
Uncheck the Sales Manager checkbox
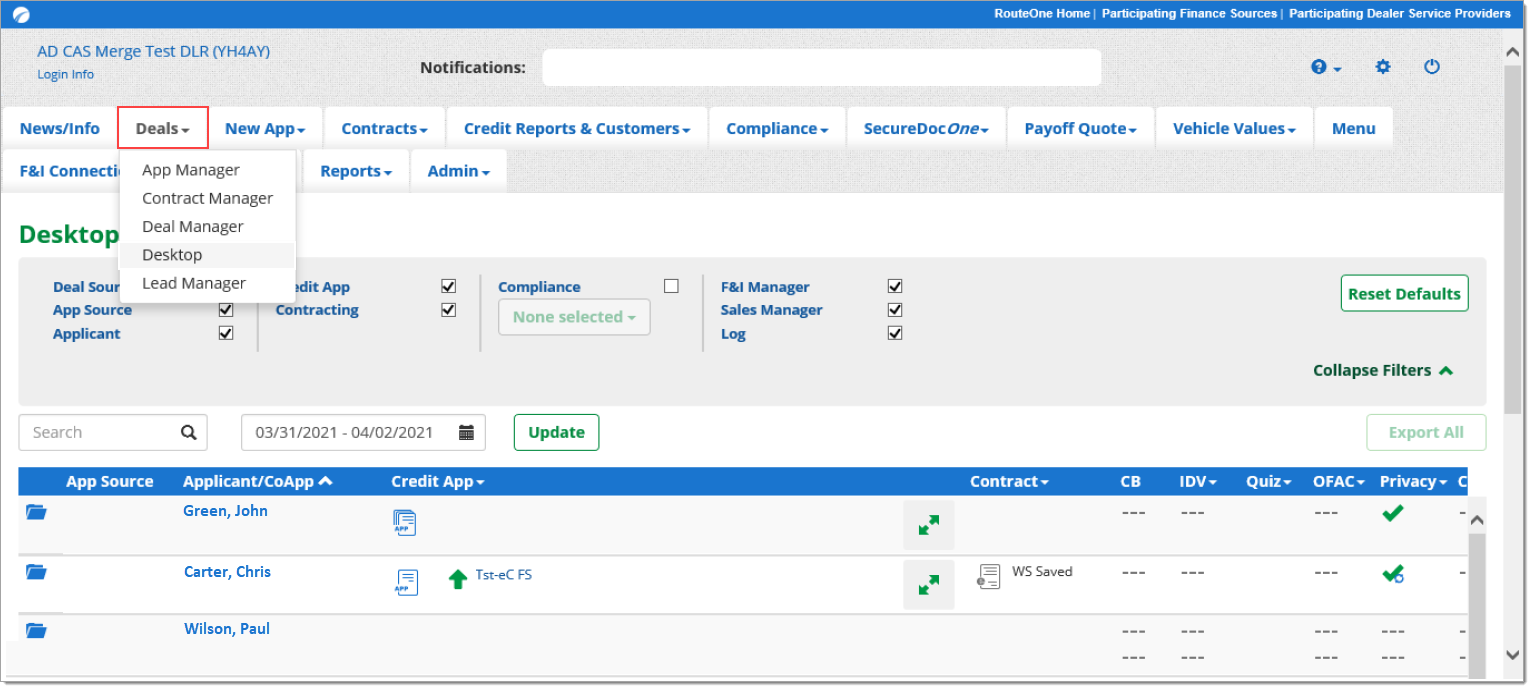pyautogui.click(x=895, y=310)
